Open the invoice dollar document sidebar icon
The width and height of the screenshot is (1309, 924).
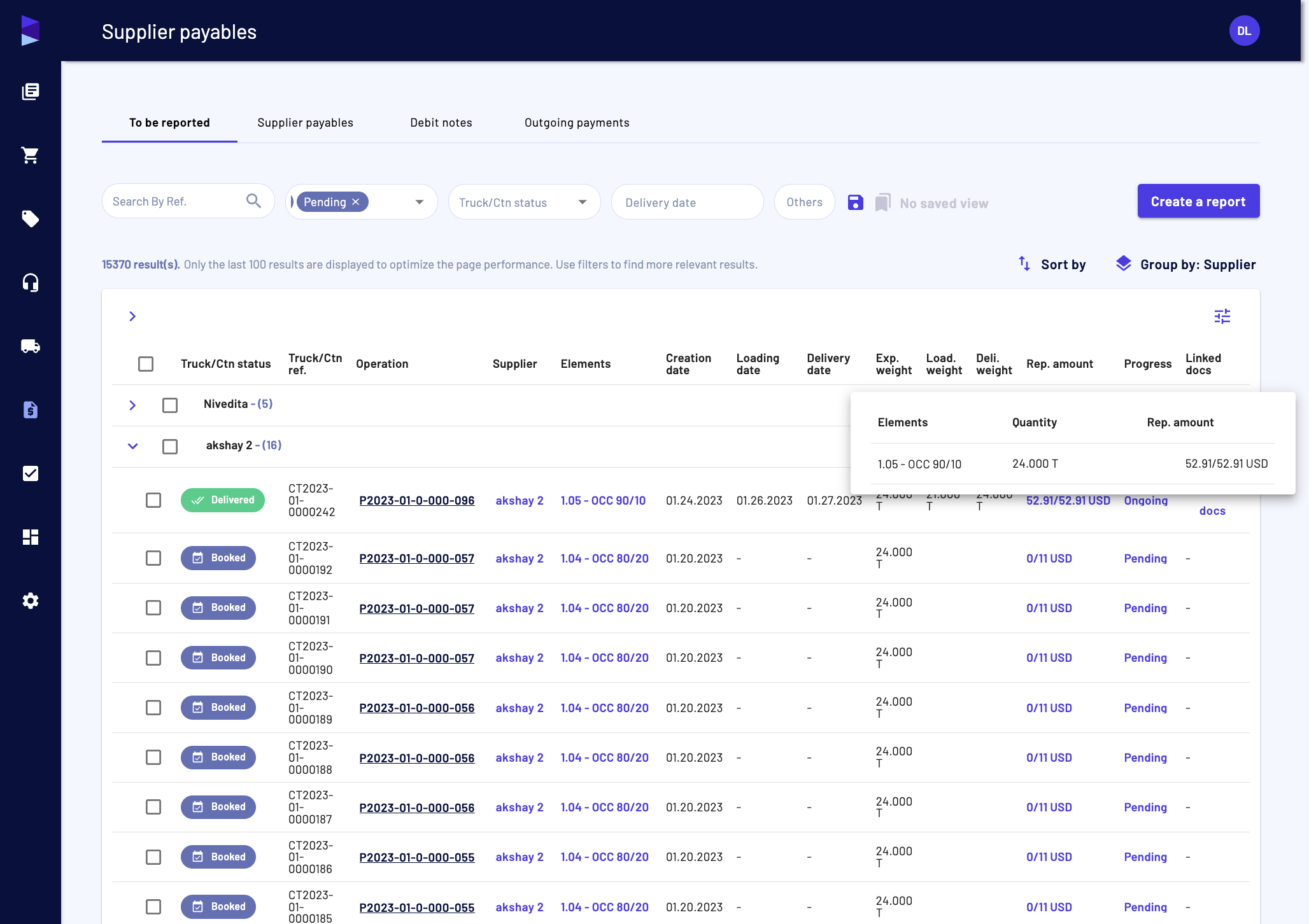click(x=31, y=410)
